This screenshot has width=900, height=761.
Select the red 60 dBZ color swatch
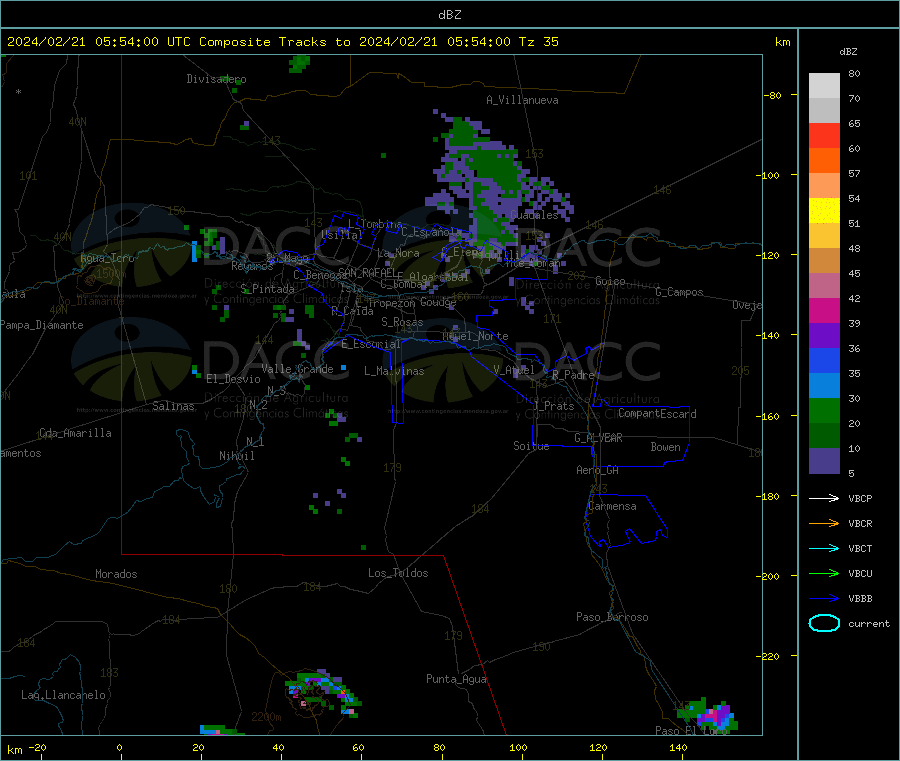click(x=824, y=135)
